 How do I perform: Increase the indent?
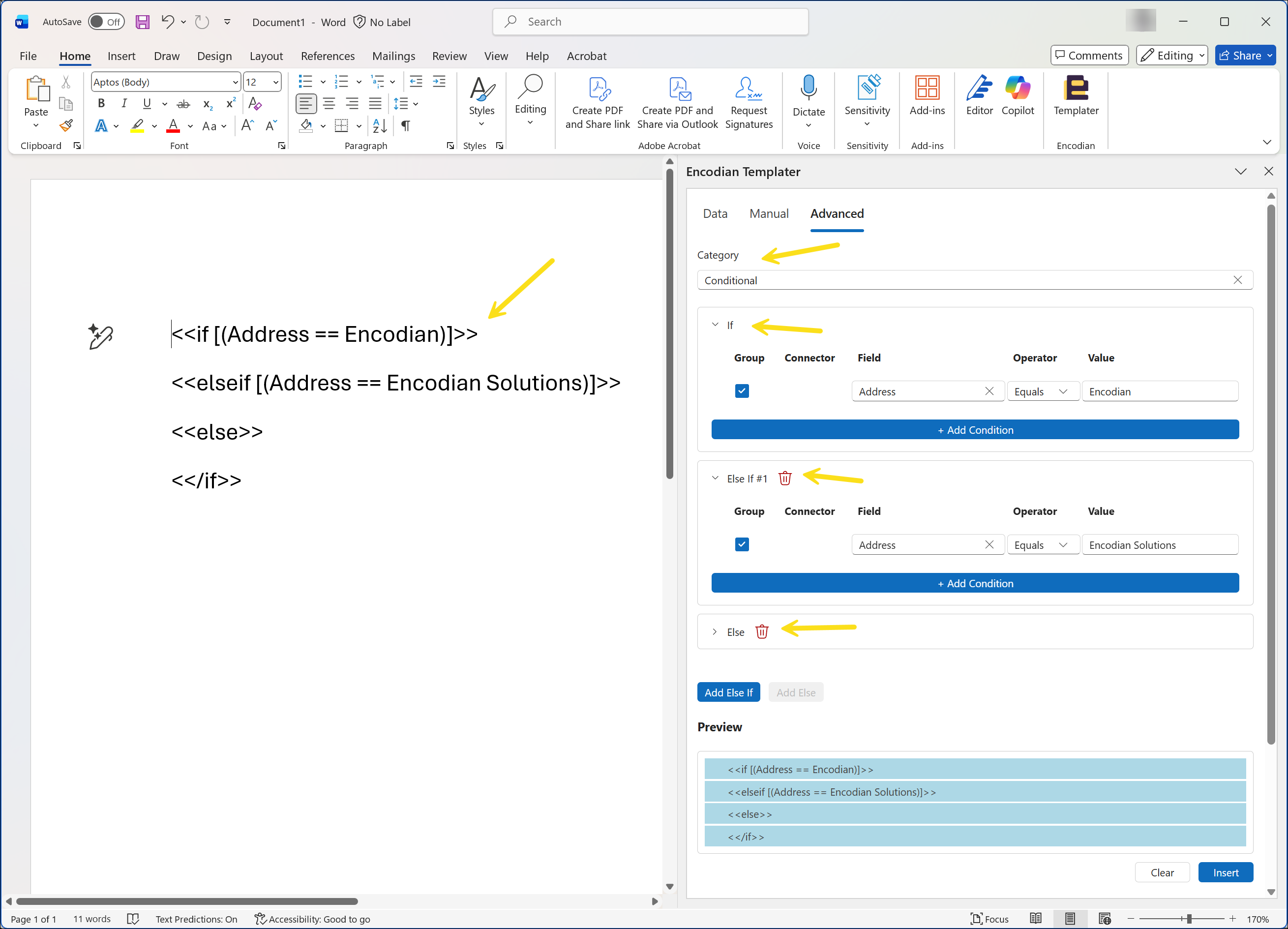tap(439, 82)
